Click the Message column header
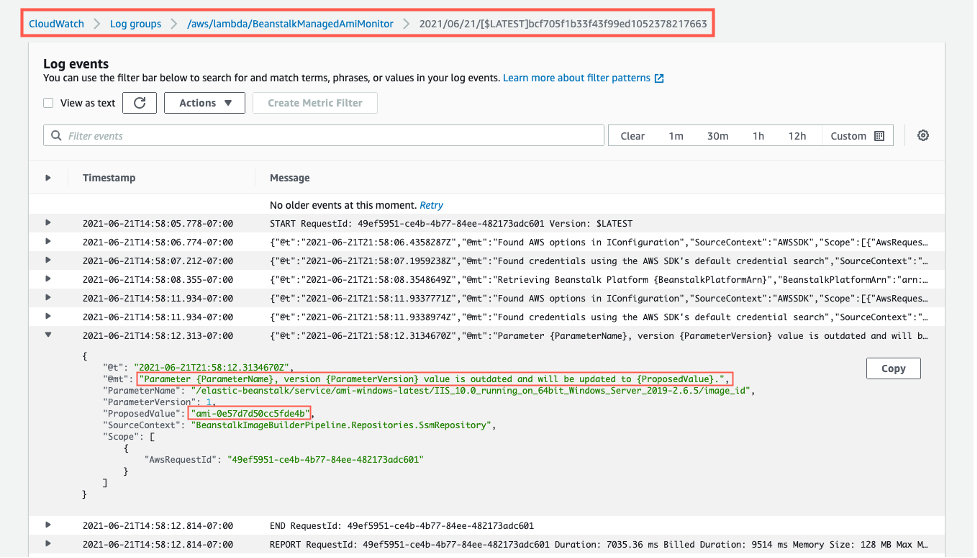The height and width of the screenshot is (558, 977). click(x=290, y=177)
